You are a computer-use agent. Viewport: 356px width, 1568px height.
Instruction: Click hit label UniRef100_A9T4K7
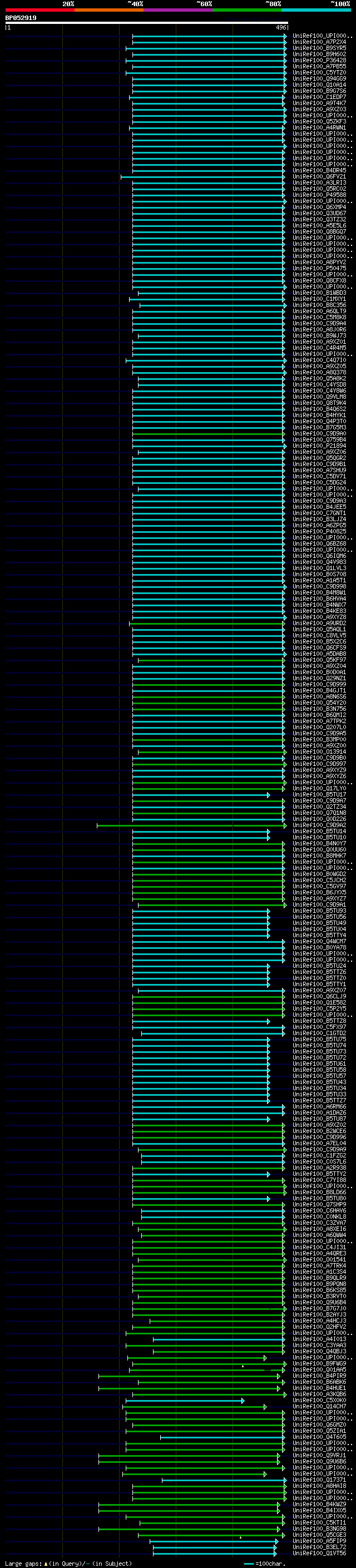point(319,103)
